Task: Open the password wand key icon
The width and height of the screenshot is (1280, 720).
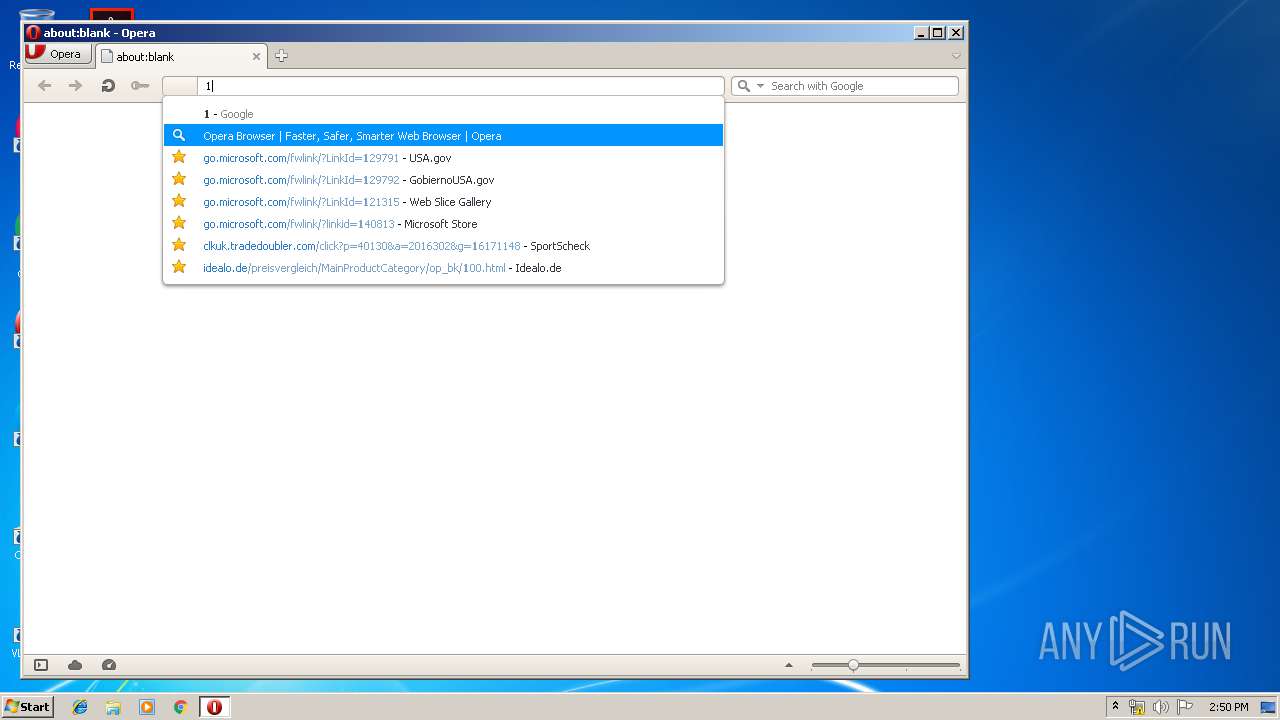Action: click(140, 86)
